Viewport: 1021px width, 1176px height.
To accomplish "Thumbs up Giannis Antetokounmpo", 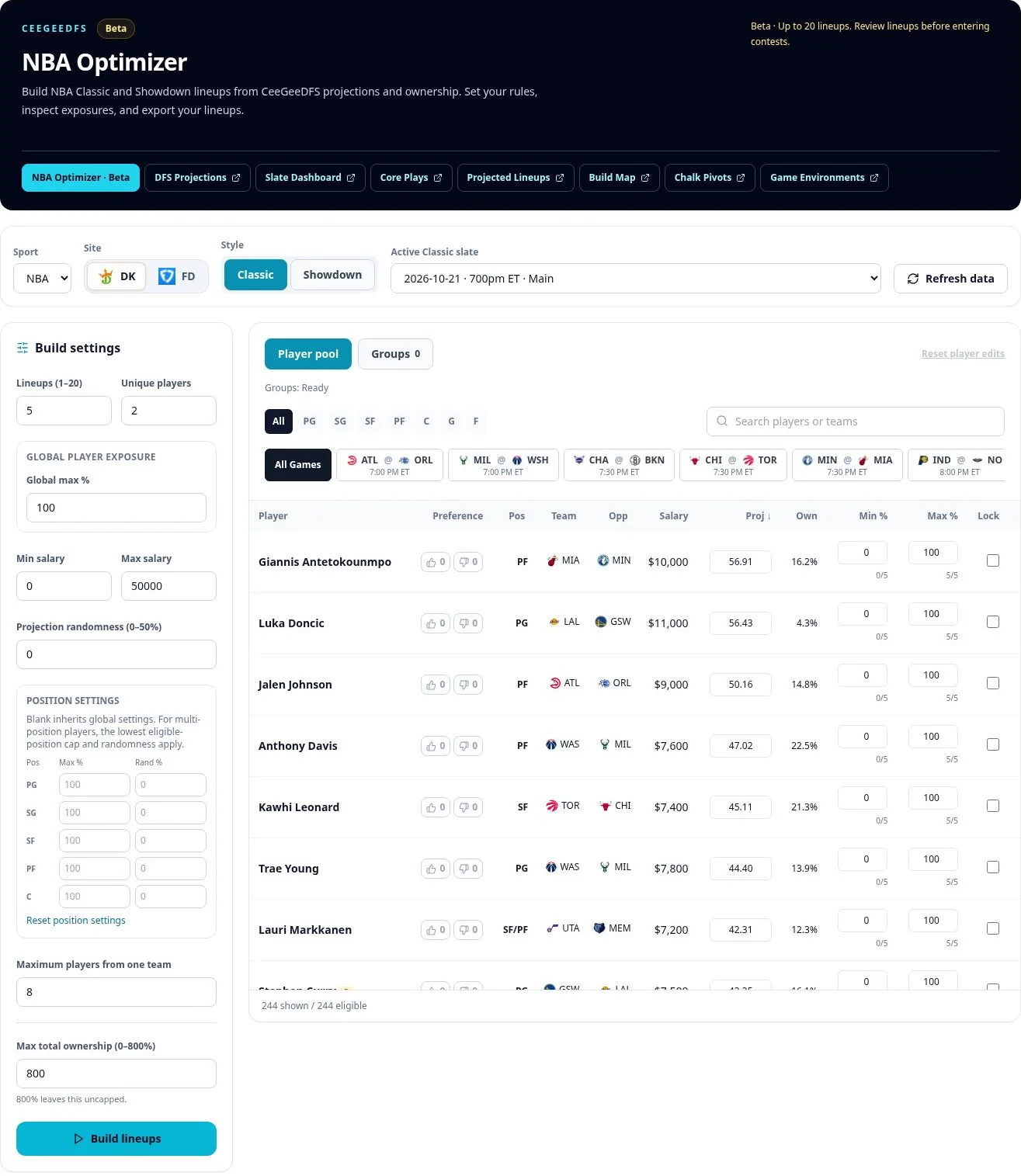I will pos(436,562).
